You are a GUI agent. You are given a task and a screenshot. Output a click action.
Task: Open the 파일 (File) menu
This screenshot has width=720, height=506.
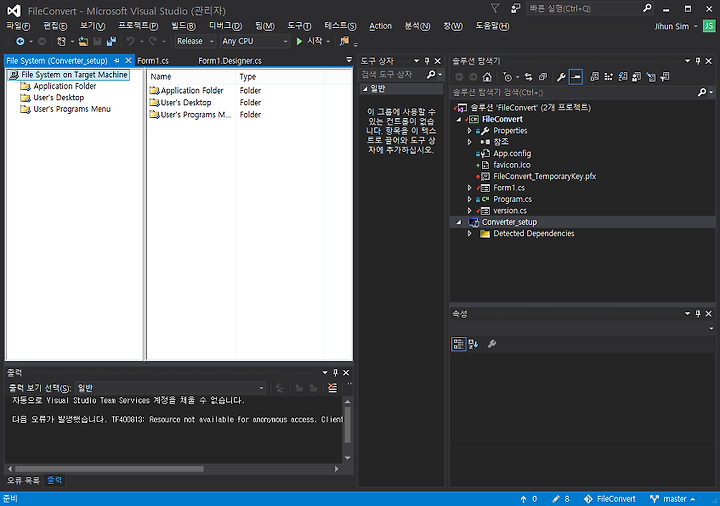click(18, 26)
